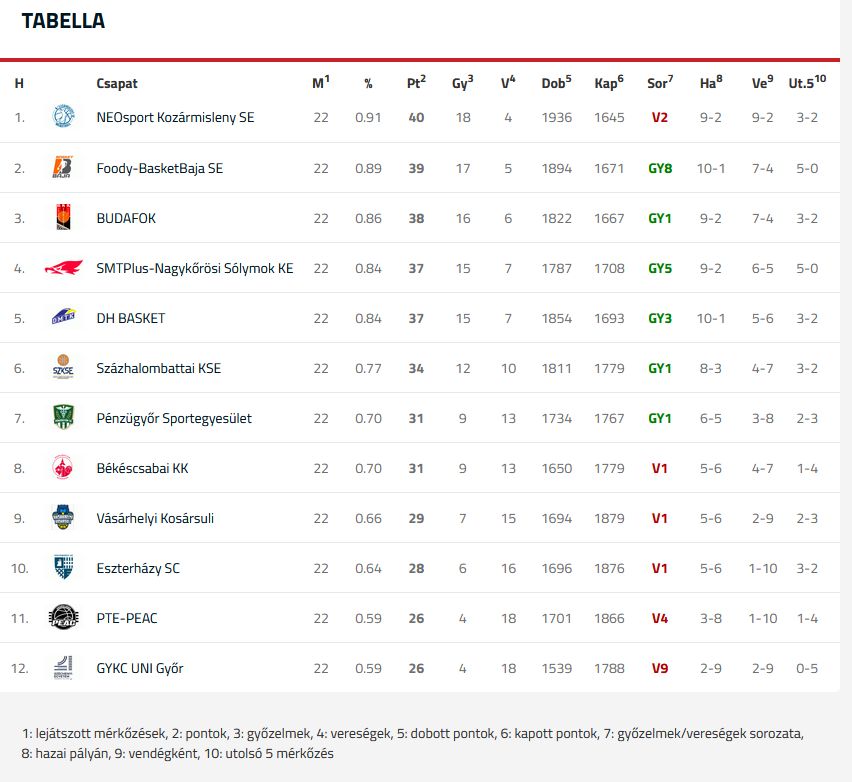
Task: Click the GYKC UNI Győr team logo
Action: pyautogui.click(x=63, y=668)
